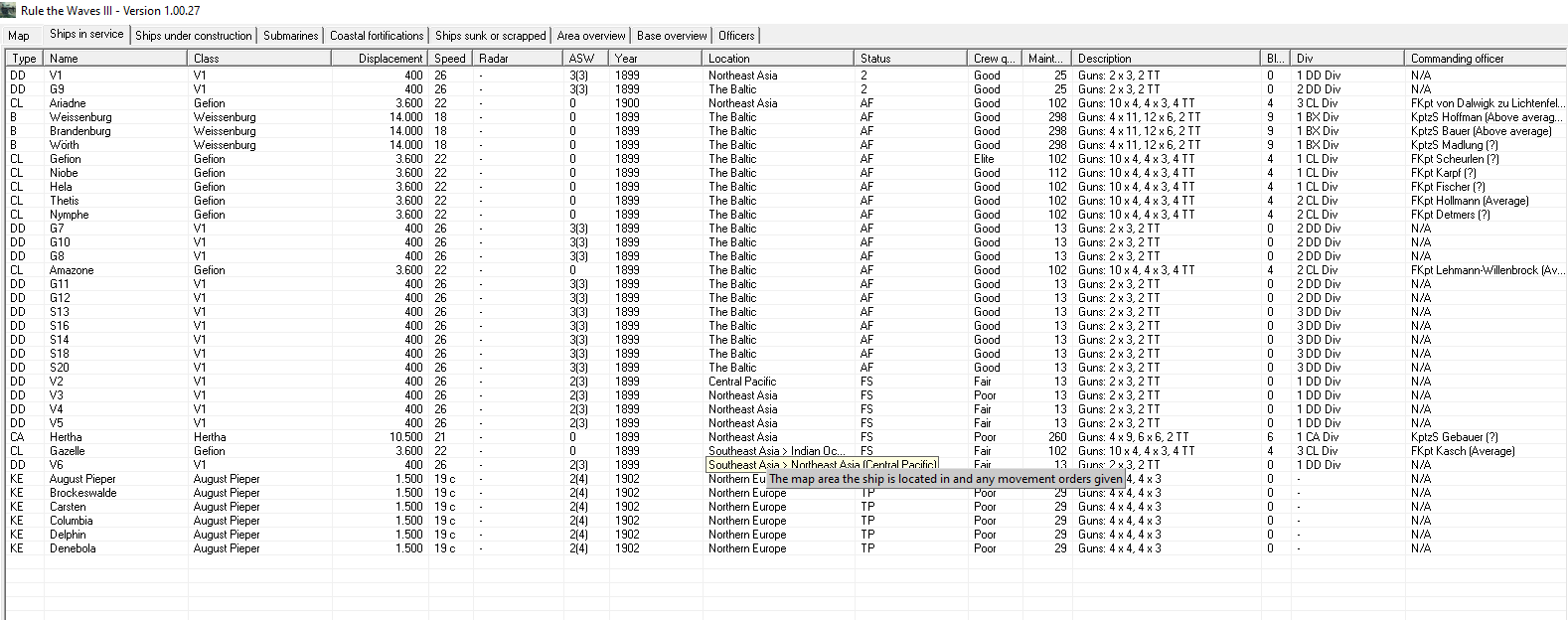Click Hertha's guns description 4 x 9, 6 x 6
Viewport: 1568px width, 620px height.
click(1133, 437)
